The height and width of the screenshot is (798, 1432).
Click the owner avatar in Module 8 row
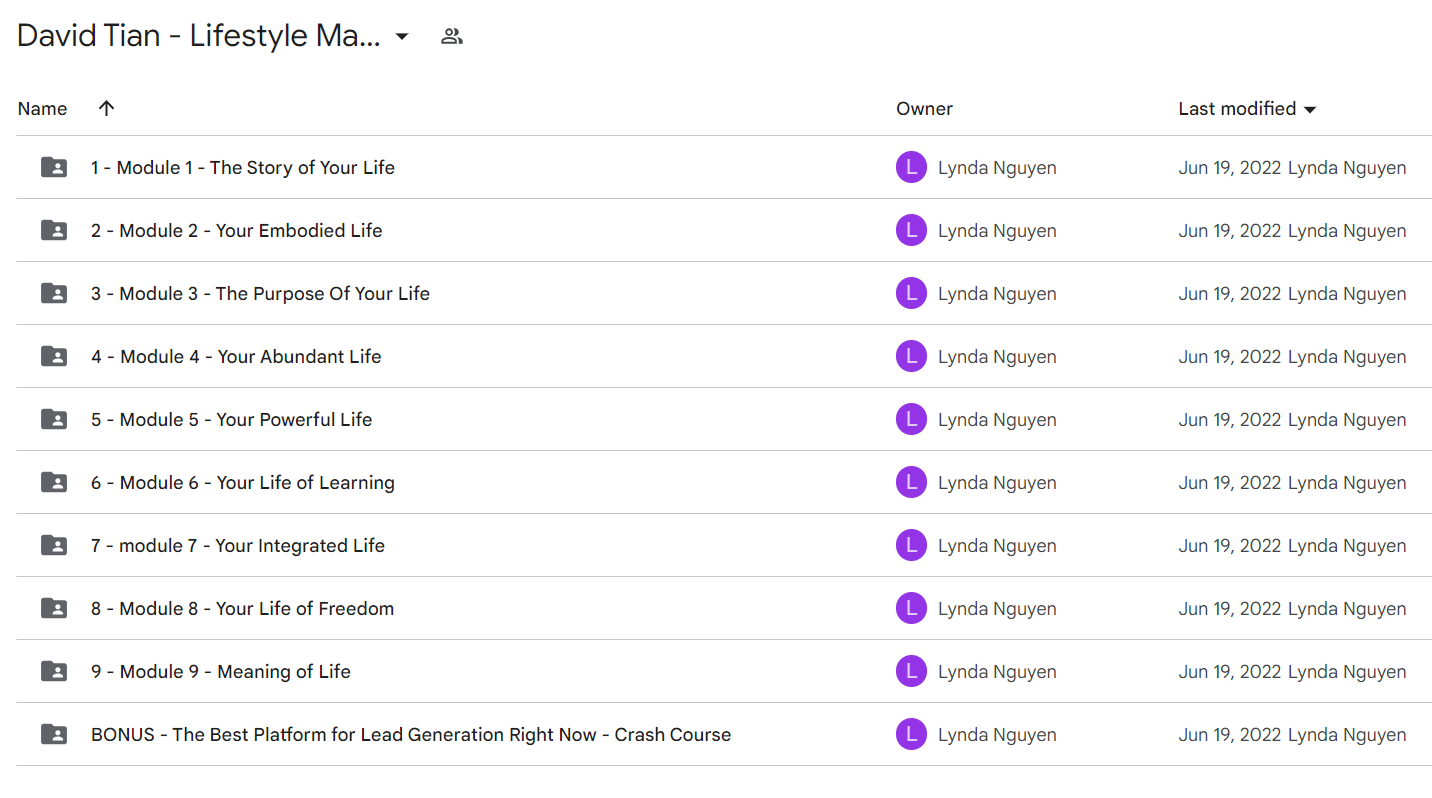pyautogui.click(x=911, y=608)
